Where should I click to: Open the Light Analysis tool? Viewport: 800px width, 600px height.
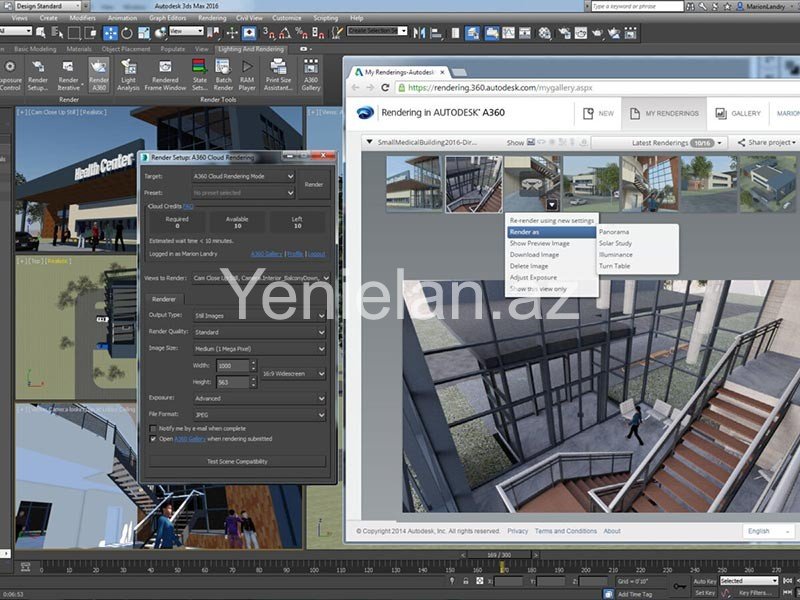(x=128, y=74)
